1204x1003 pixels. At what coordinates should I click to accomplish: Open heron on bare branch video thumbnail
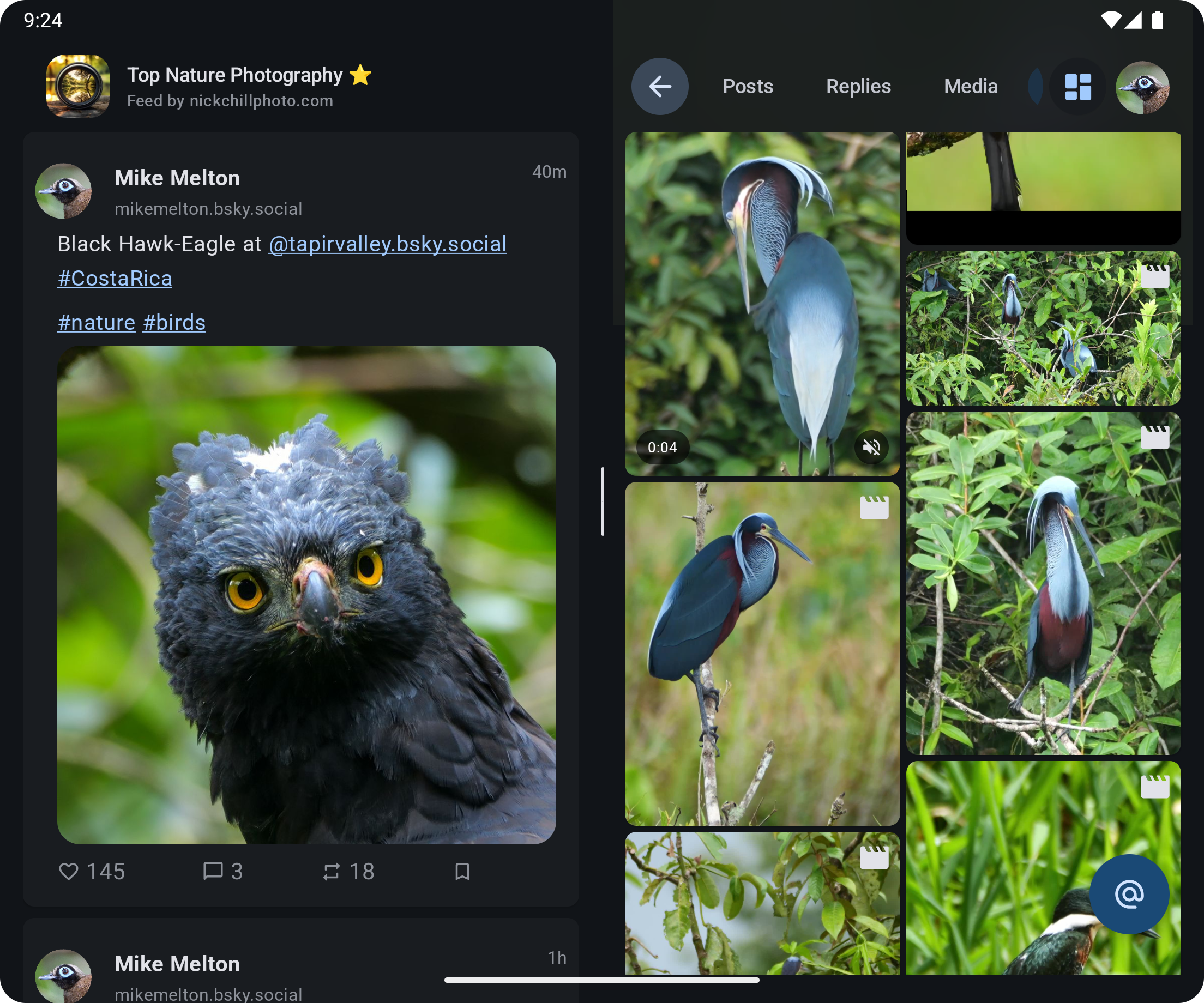(761, 654)
